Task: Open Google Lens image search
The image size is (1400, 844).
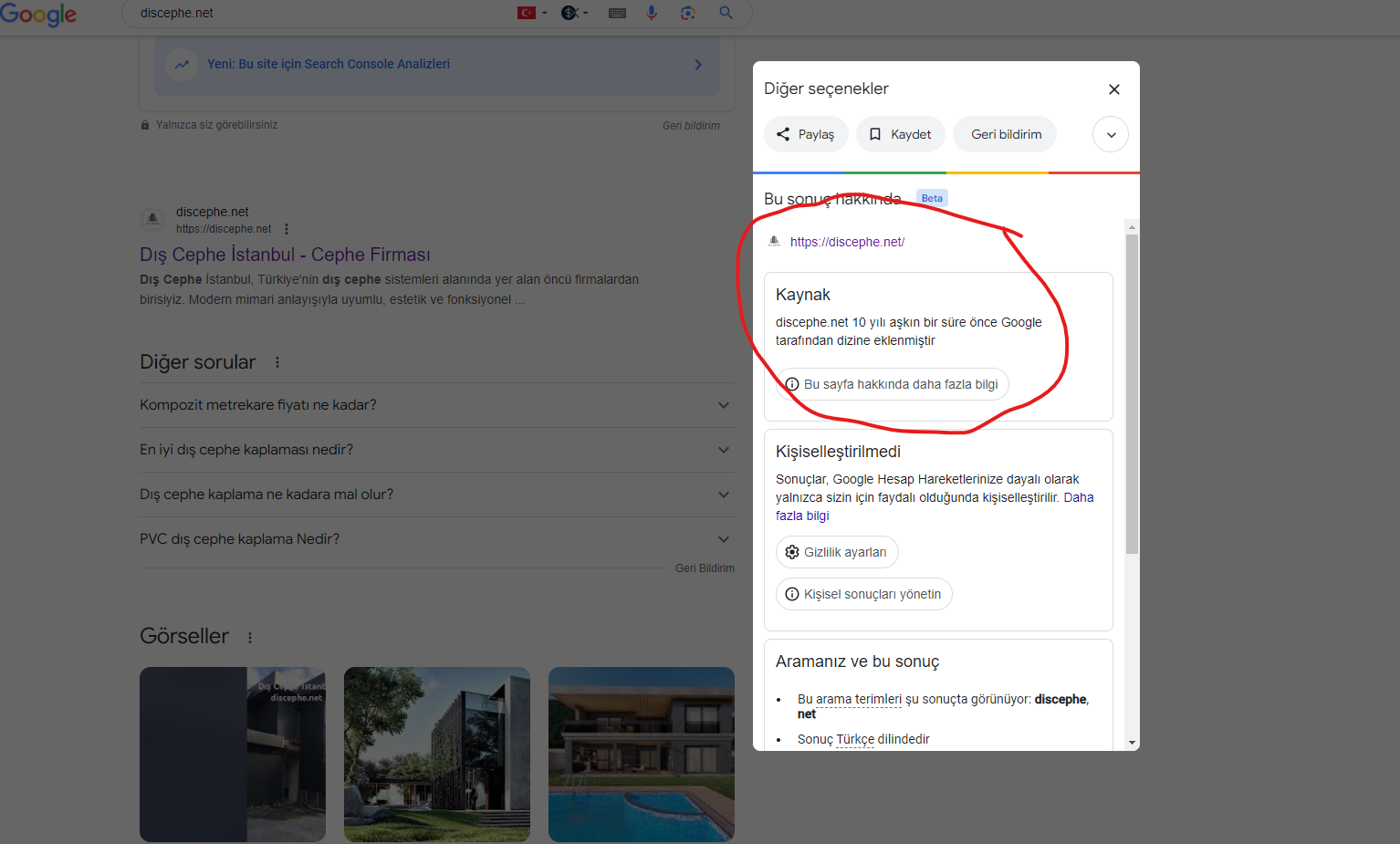Action: pyautogui.click(x=688, y=13)
